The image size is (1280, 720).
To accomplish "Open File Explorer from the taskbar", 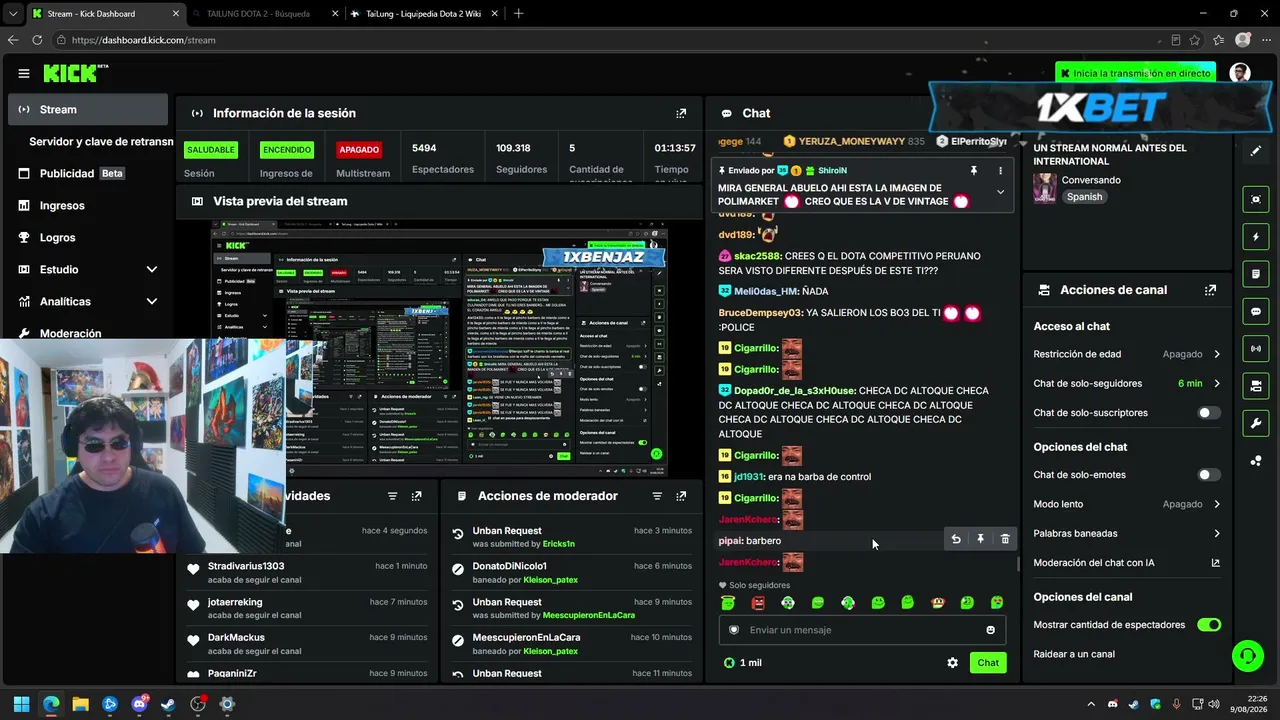I will pyautogui.click(x=80, y=704).
